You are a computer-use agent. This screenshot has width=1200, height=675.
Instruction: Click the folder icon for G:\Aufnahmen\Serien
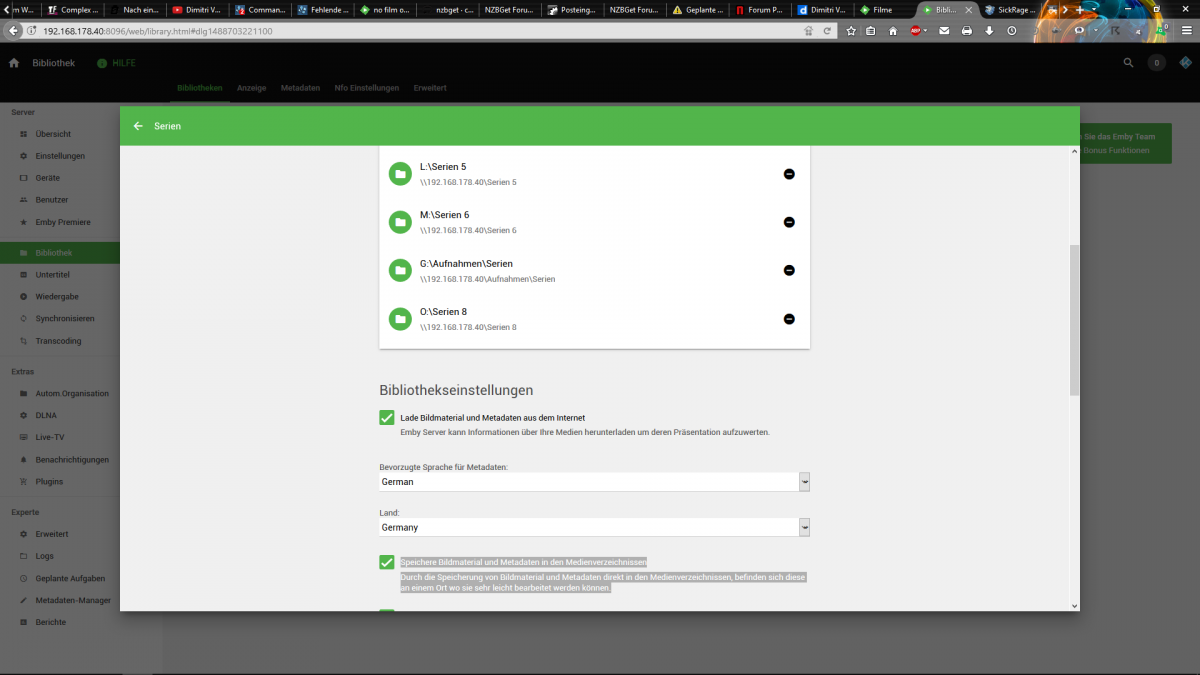coord(400,270)
